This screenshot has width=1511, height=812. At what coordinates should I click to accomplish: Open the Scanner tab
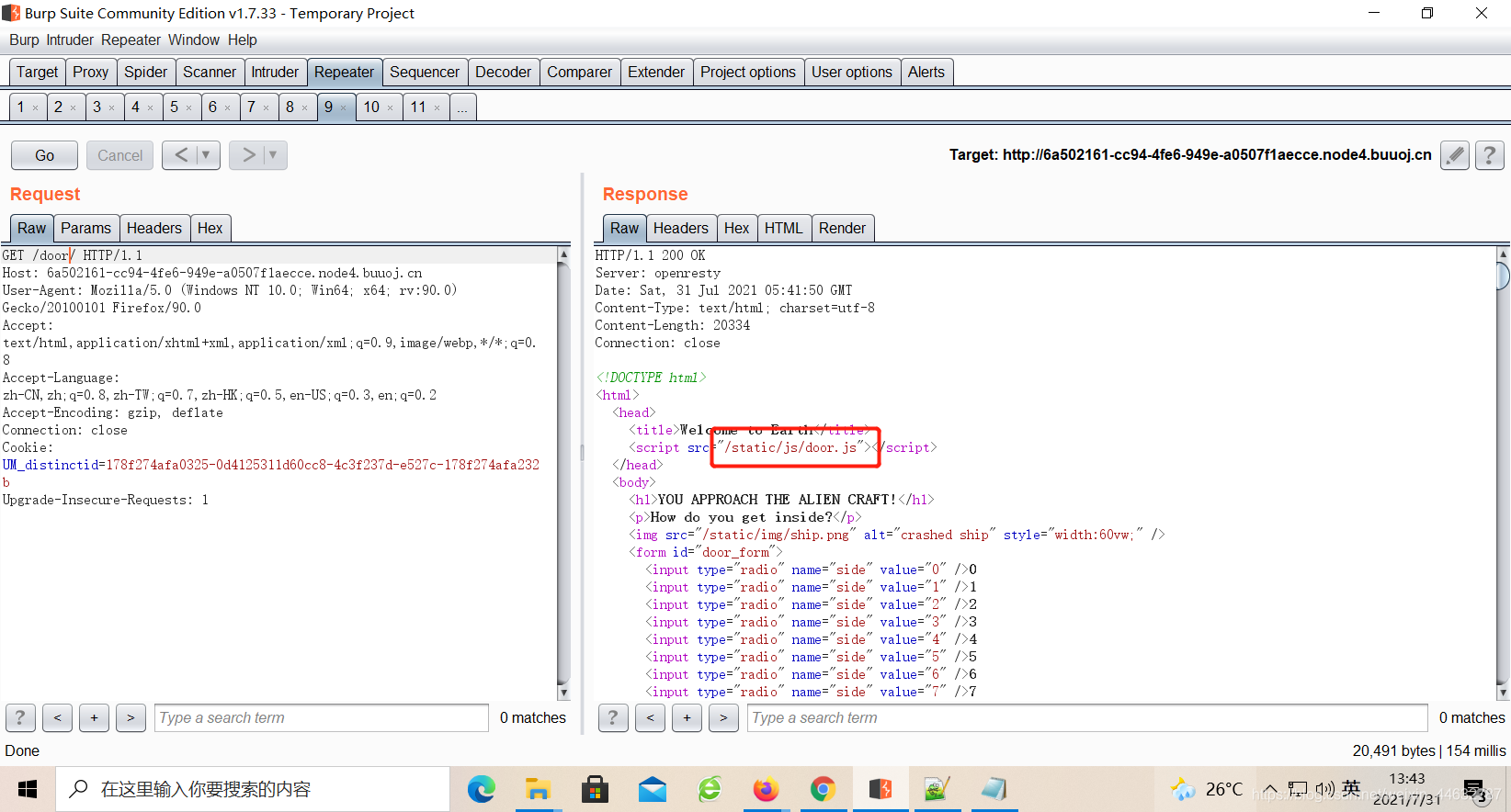click(x=210, y=72)
